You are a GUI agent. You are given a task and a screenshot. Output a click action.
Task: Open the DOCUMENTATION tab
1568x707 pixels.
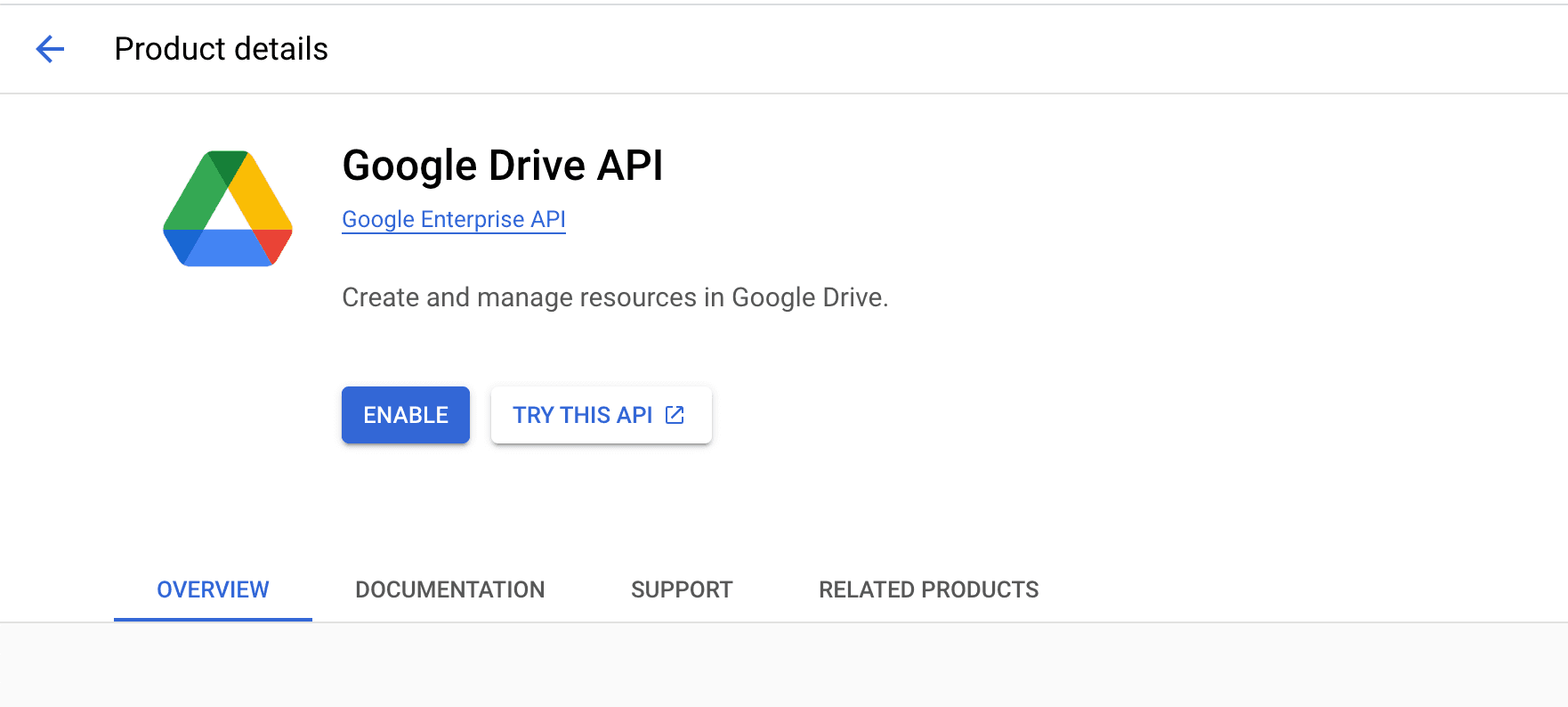coord(450,589)
